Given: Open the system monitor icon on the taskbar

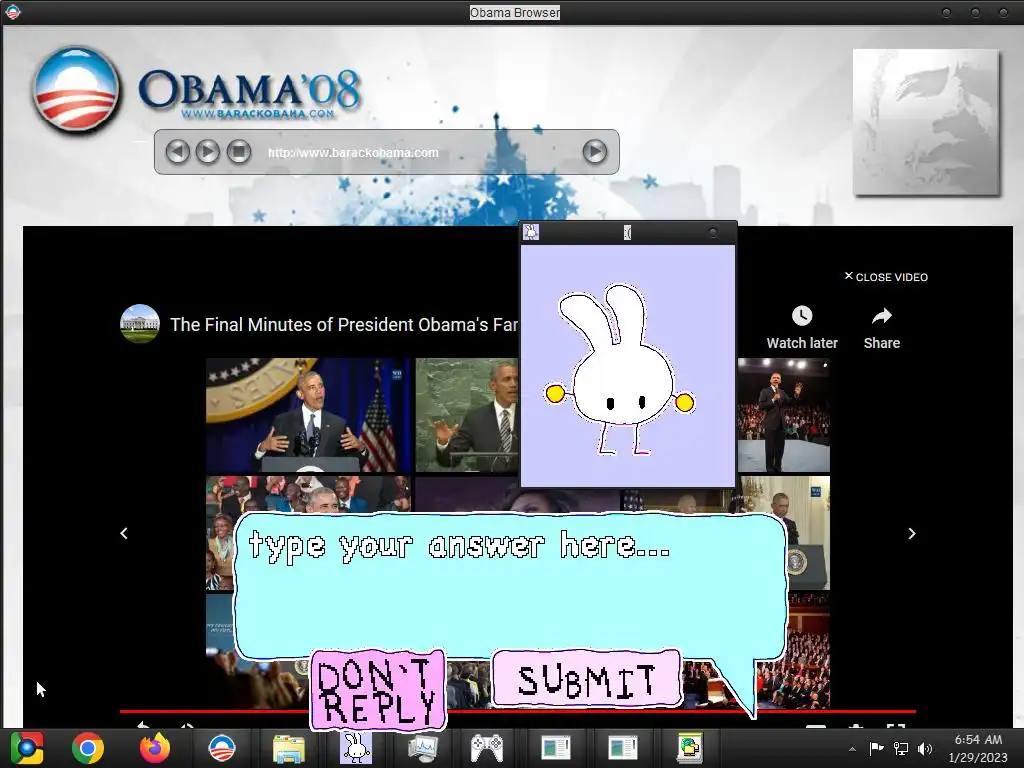Looking at the screenshot, I should [x=423, y=749].
